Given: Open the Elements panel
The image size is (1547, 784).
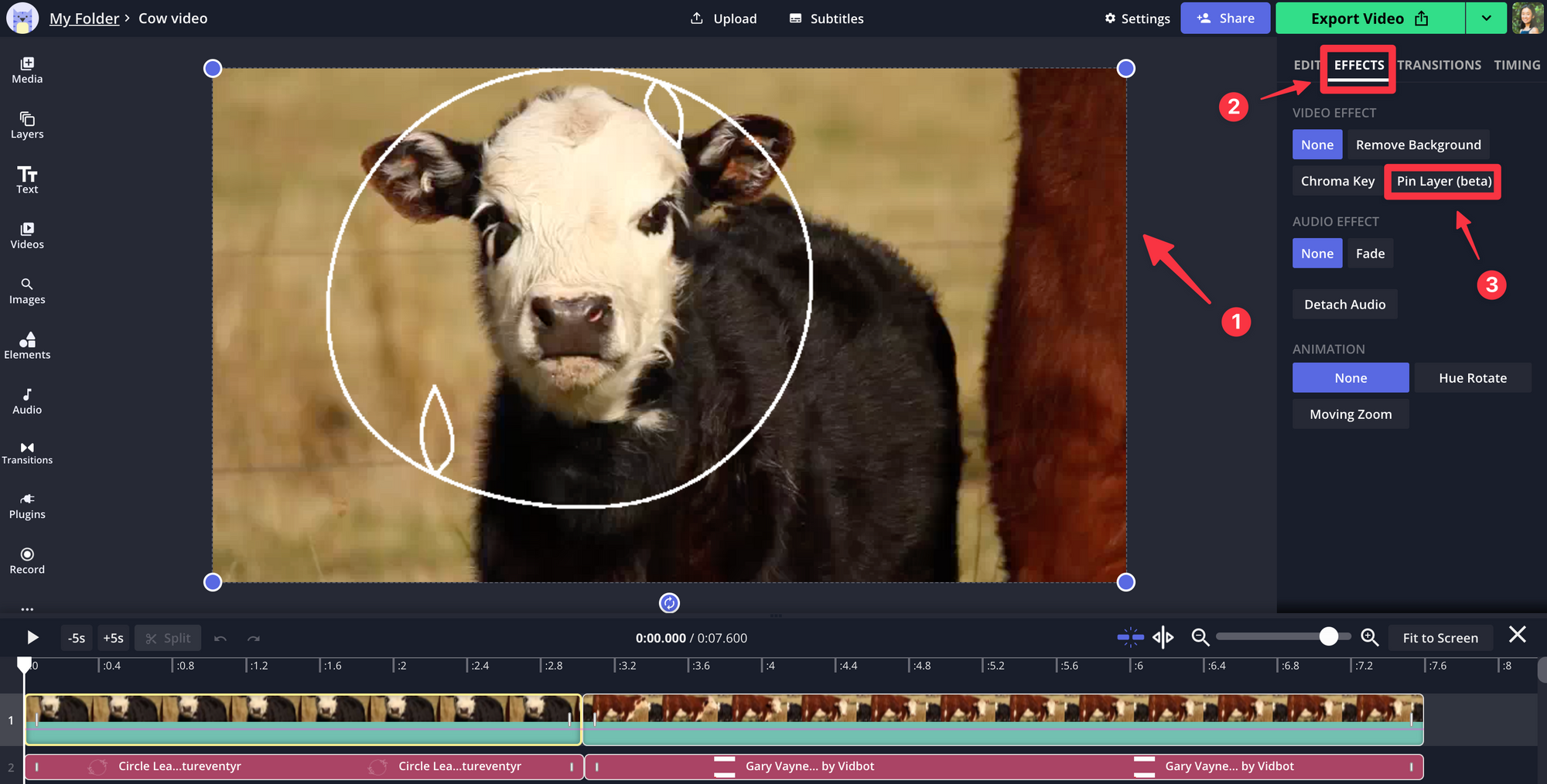Looking at the screenshot, I should (27, 345).
